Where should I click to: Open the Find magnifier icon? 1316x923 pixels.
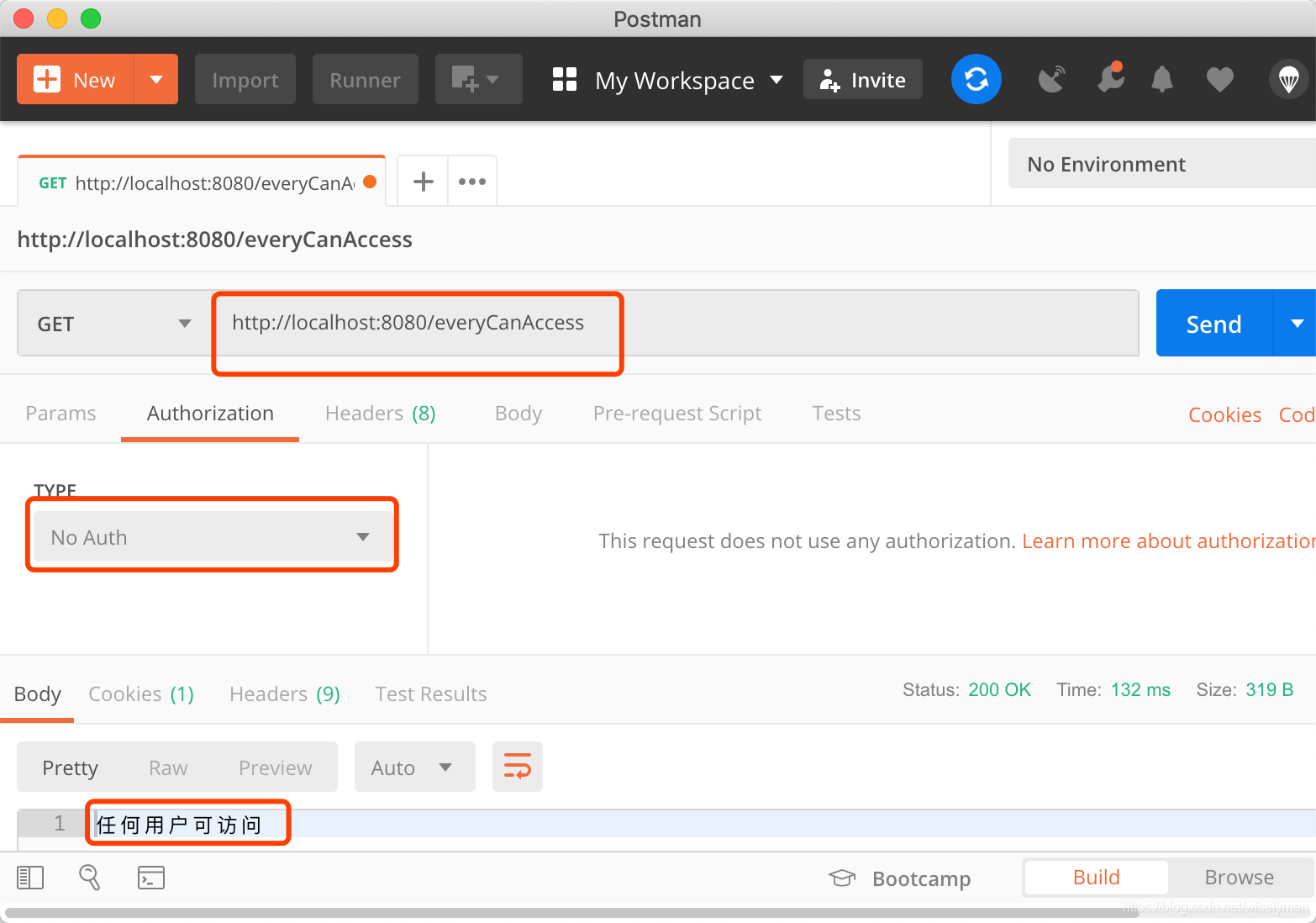(89, 878)
